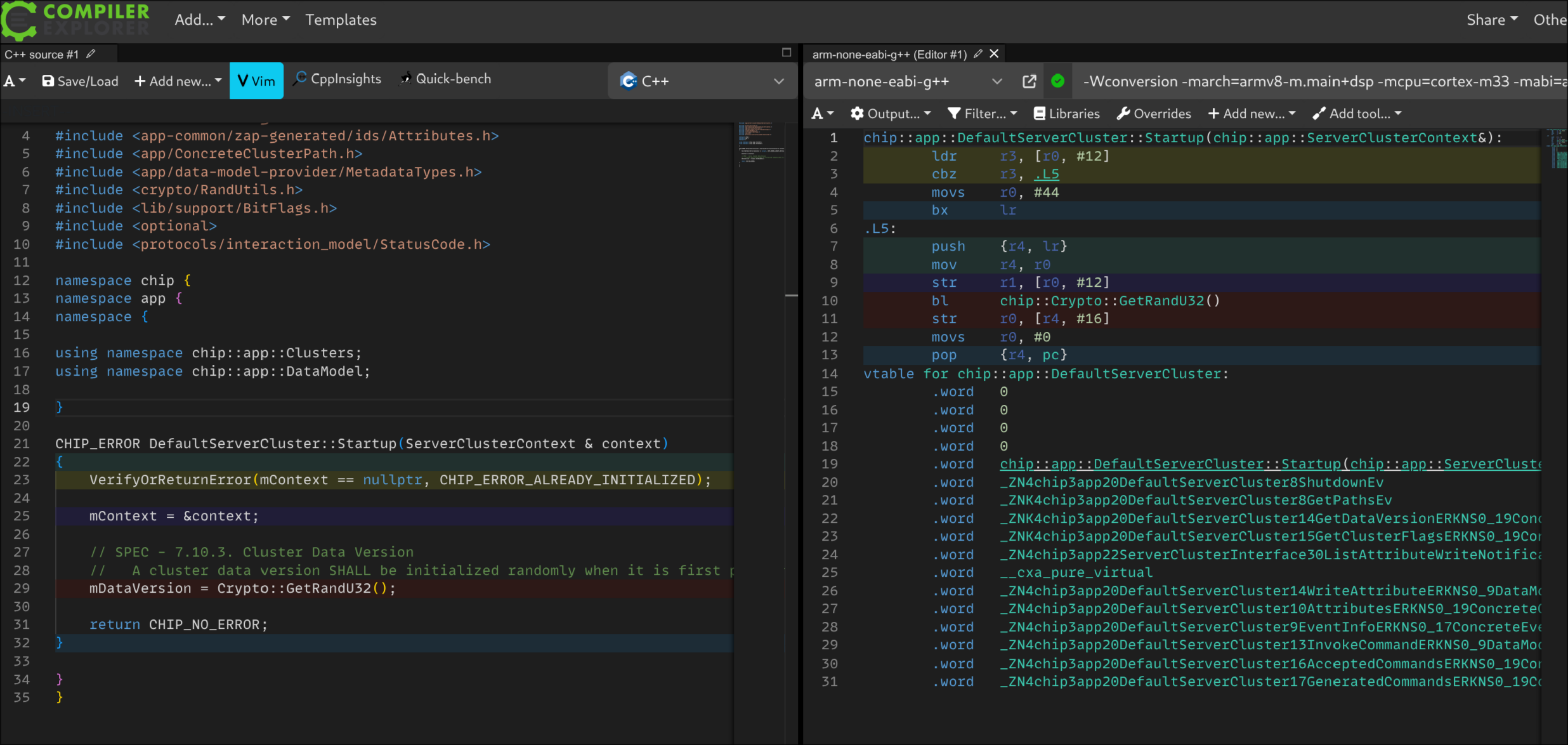Open Add new... dropdown in compiler pane
1568x745 pixels.
coord(1251,114)
